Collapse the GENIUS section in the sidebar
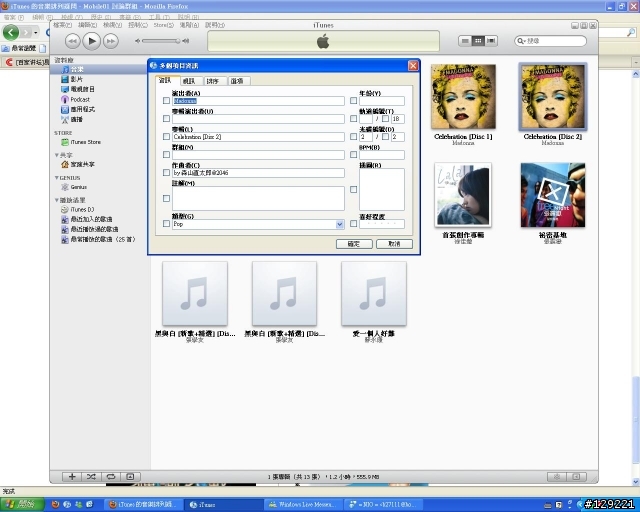640x512 pixels. pos(57,178)
